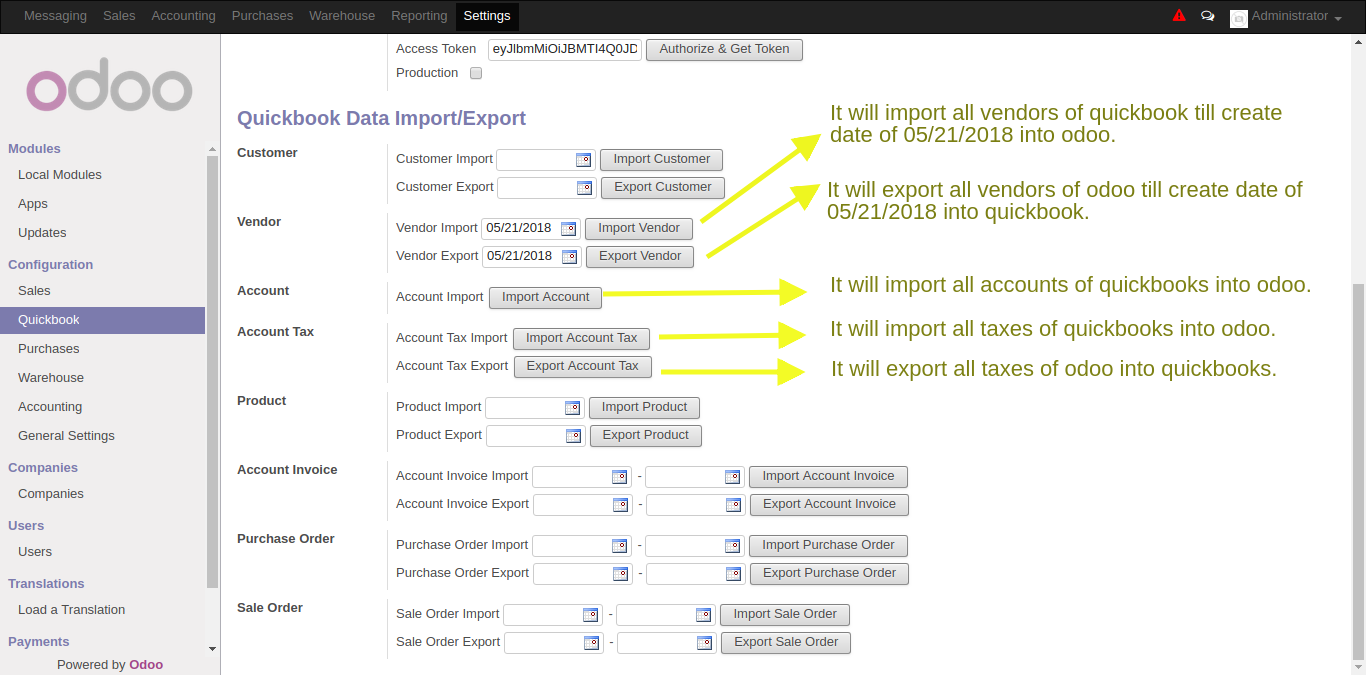Open the Accounting top menu

(183, 16)
